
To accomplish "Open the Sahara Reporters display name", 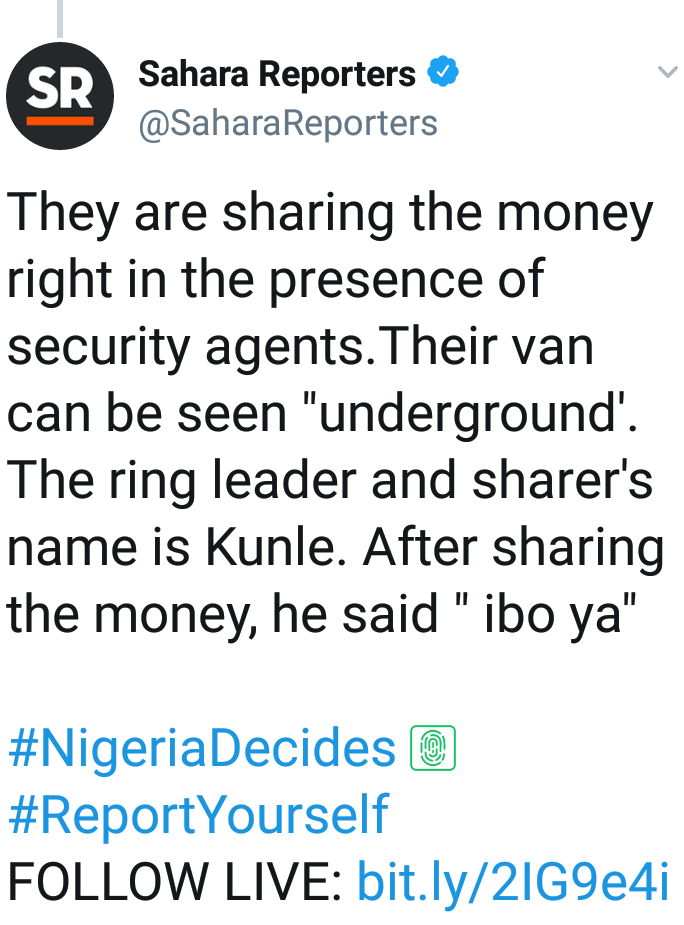I will (x=277, y=73).
